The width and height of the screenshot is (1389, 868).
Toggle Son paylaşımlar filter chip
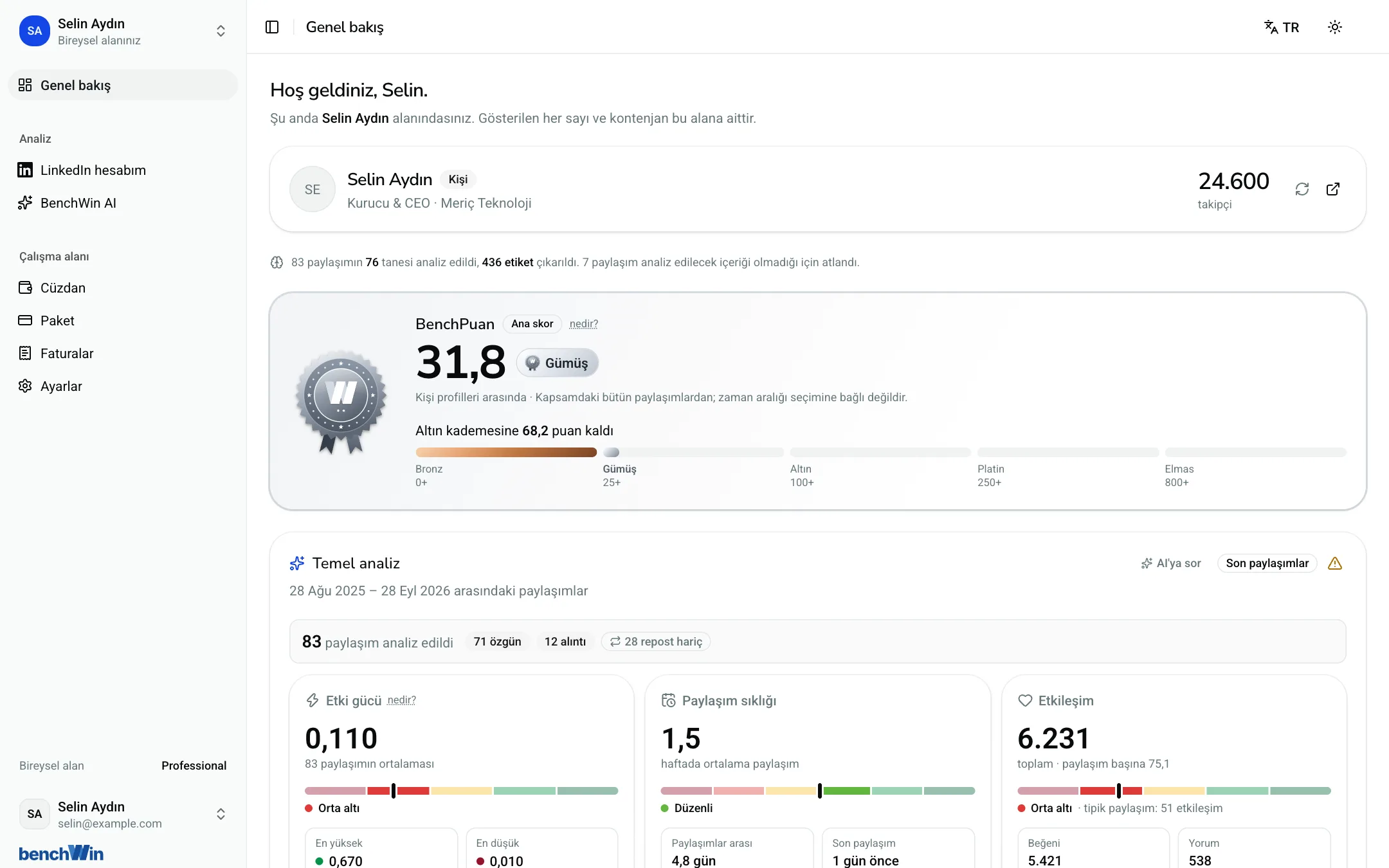1267,563
